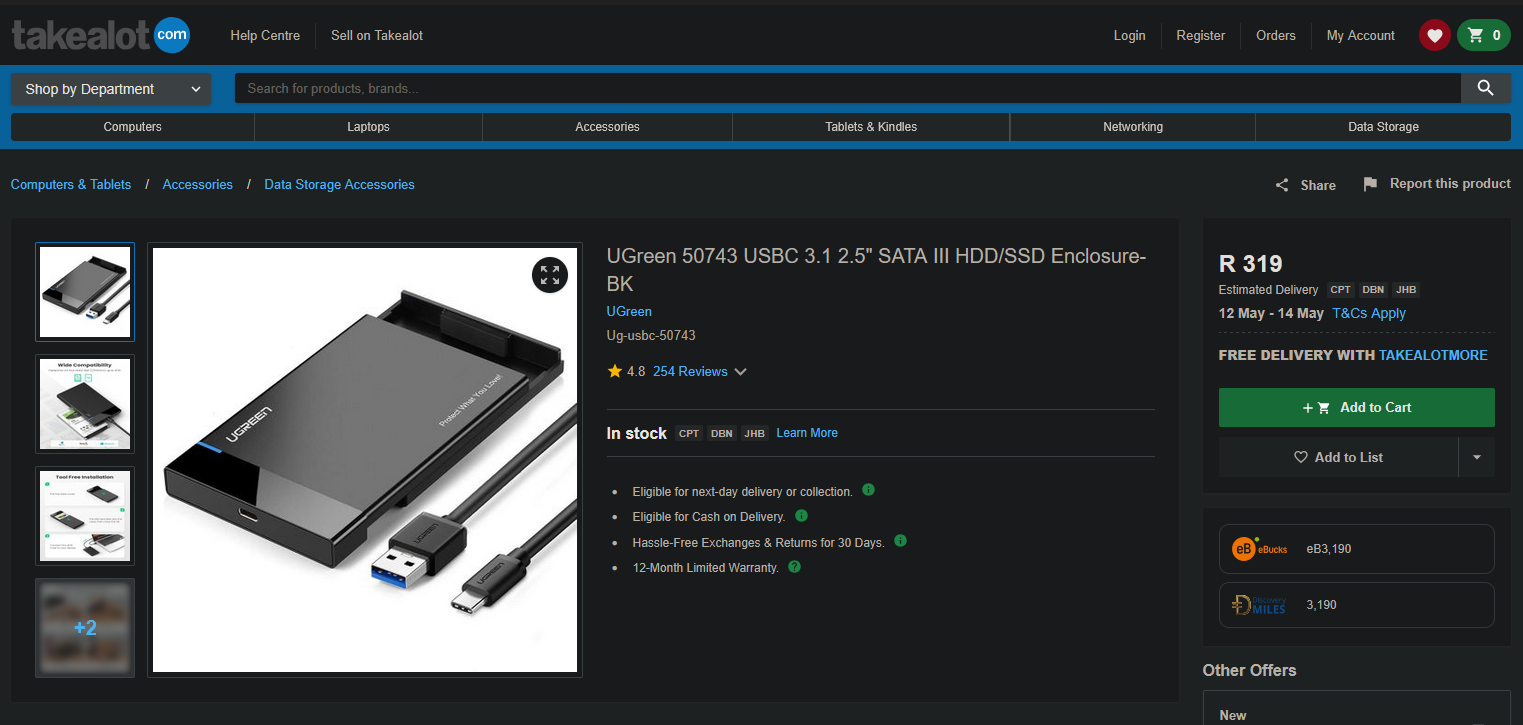Click the fullscreen expand image icon

point(550,275)
